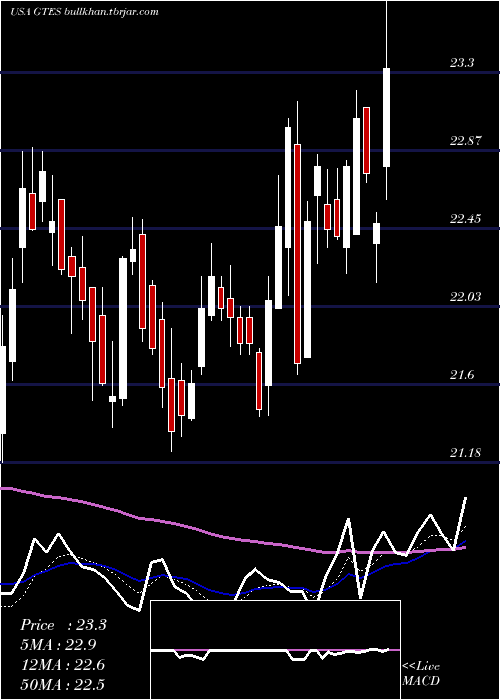Click the '<<Live MACD' label
500x700 pixels.
(421, 673)
